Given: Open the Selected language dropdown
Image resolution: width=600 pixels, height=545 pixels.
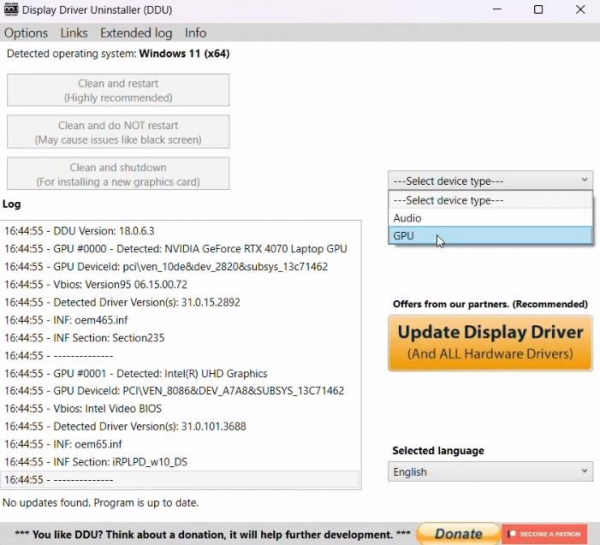Looking at the screenshot, I should click(x=490, y=472).
